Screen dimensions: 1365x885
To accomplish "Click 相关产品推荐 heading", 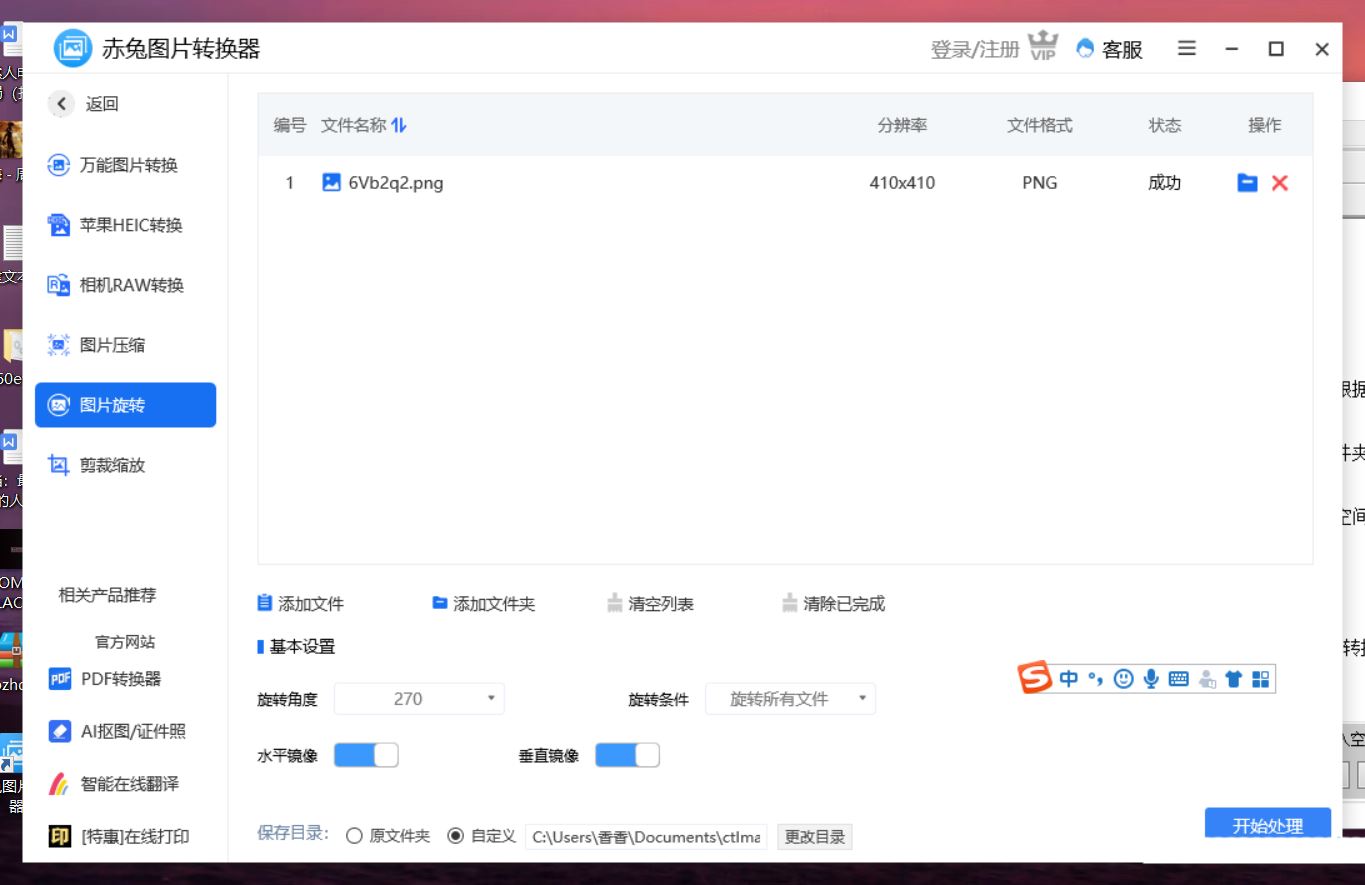I will [x=107, y=595].
